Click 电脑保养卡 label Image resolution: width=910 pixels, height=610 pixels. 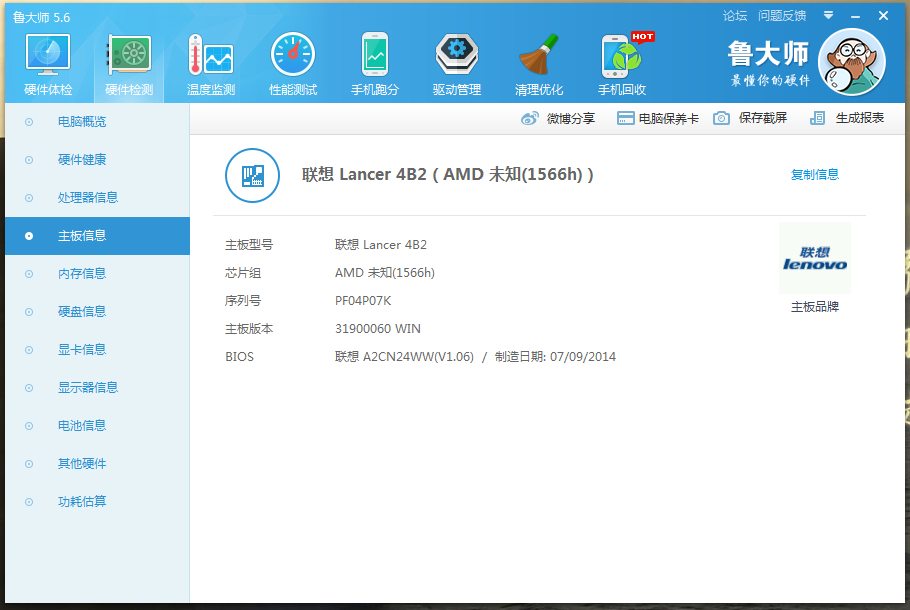pos(669,118)
